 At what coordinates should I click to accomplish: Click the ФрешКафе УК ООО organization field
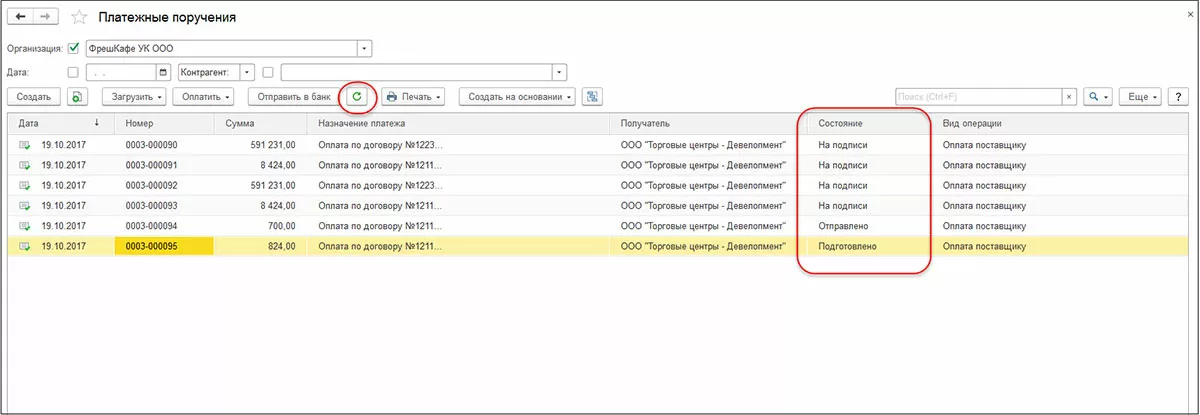(x=221, y=48)
